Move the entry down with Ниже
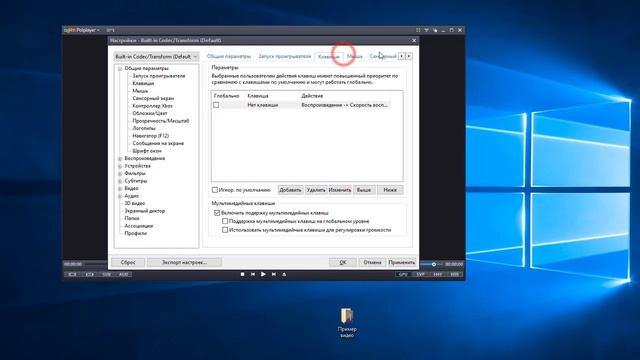 pos(390,190)
